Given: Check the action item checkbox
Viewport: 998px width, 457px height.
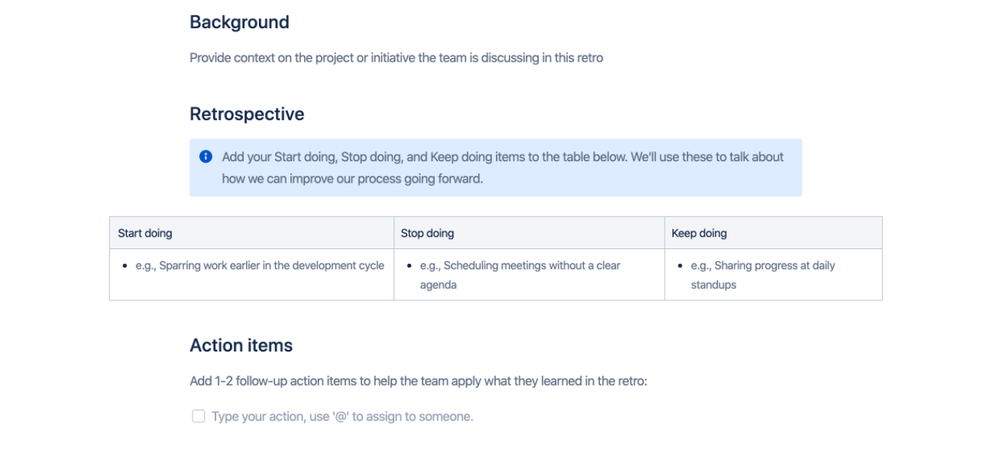Looking at the screenshot, I should (x=198, y=416).
